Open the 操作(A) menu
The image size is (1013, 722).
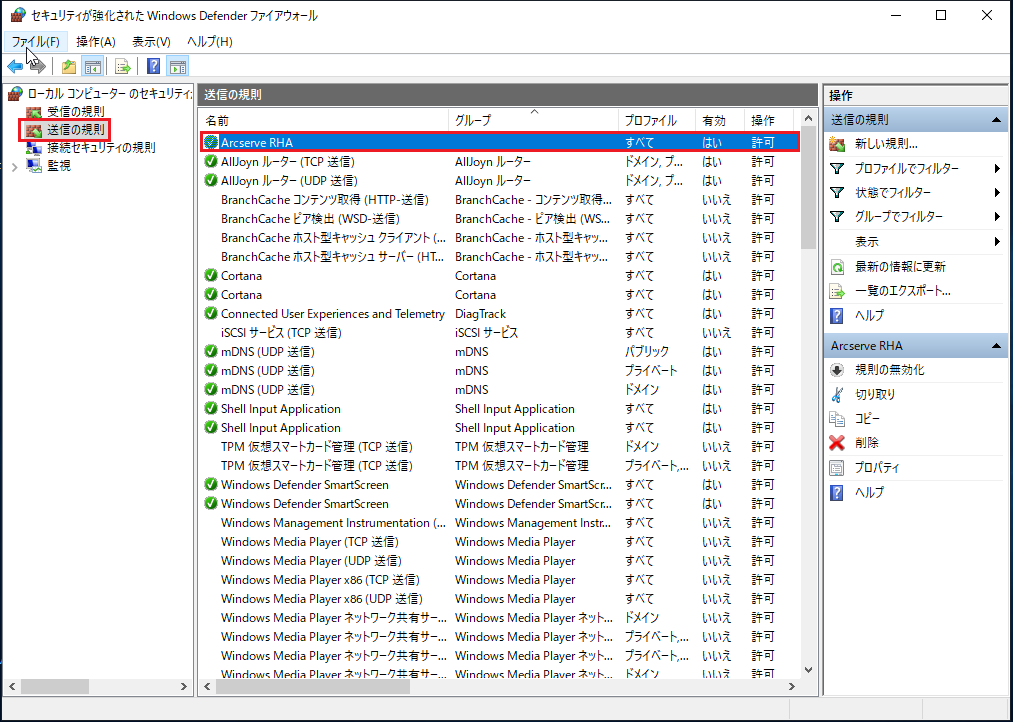click(96, 42)
